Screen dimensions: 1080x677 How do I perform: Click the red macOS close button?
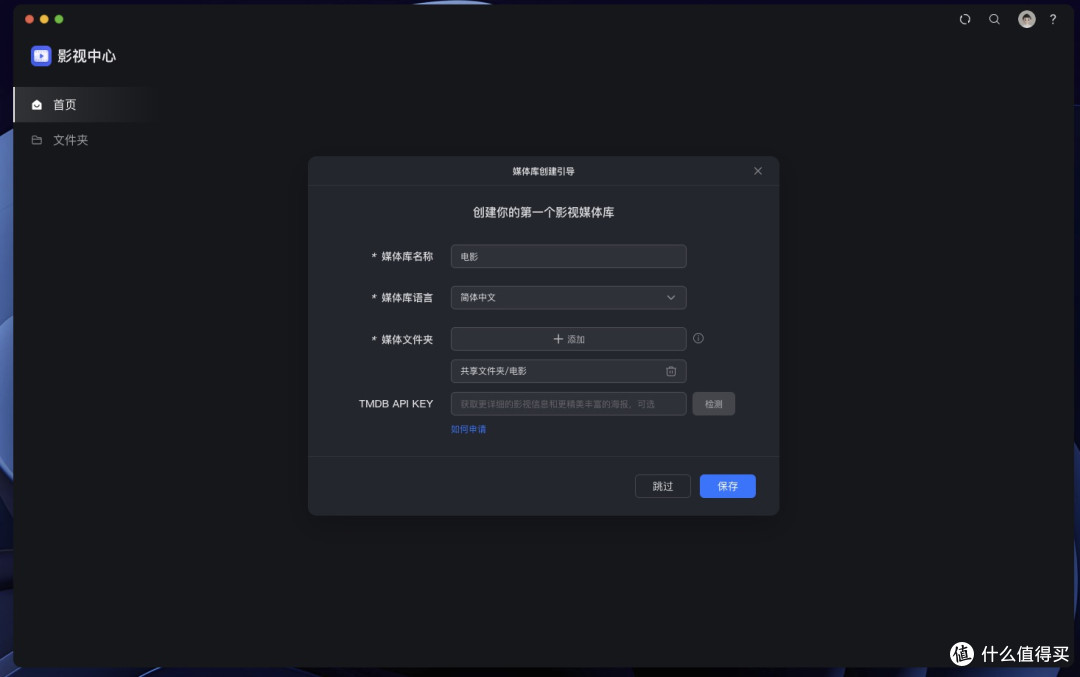(x=29, y=19)
